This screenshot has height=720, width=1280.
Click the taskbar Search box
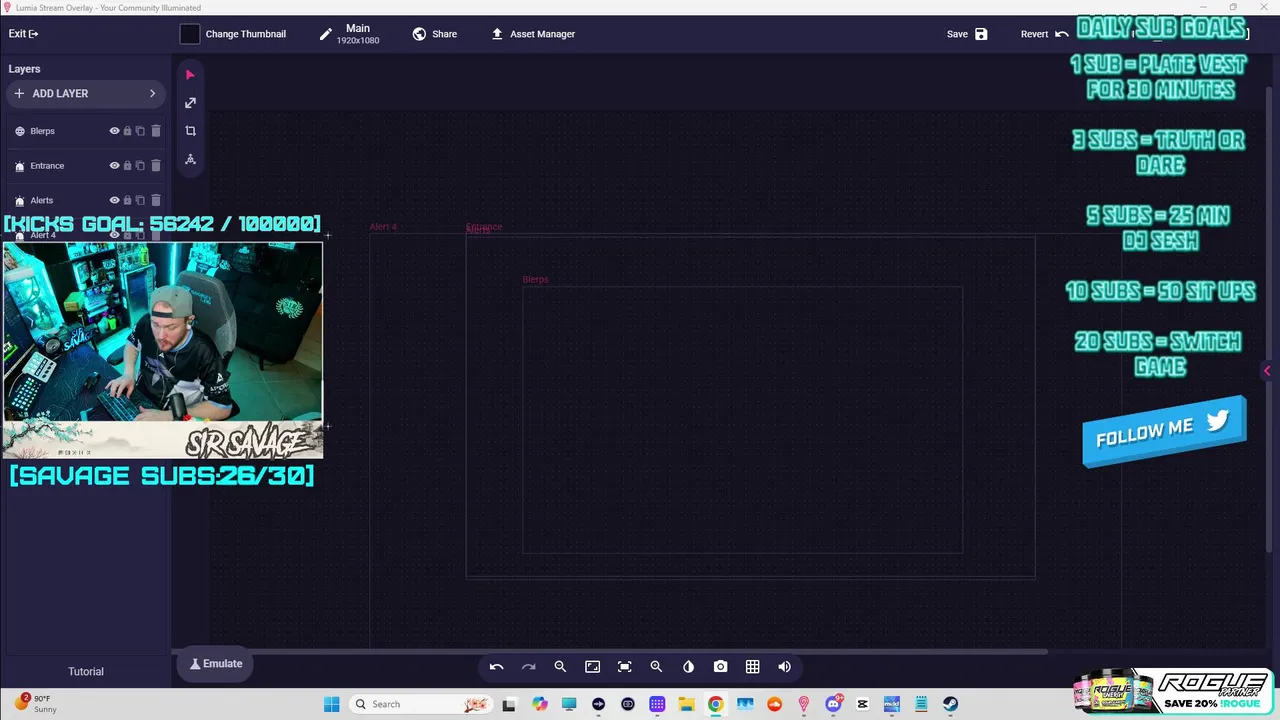click(x=421, y=704)
